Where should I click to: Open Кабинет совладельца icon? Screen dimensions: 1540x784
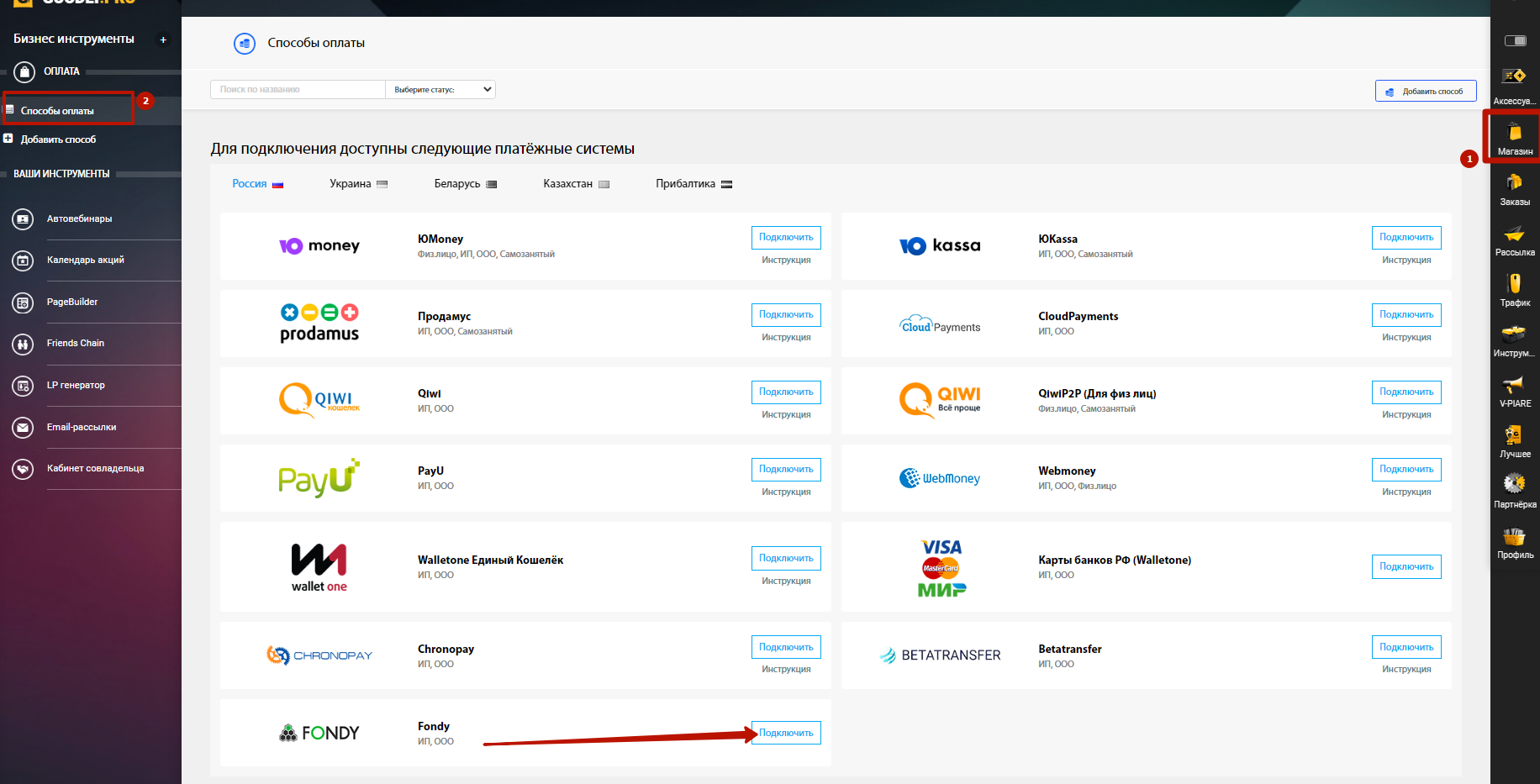pyautogui.click(x=23, y=469)
